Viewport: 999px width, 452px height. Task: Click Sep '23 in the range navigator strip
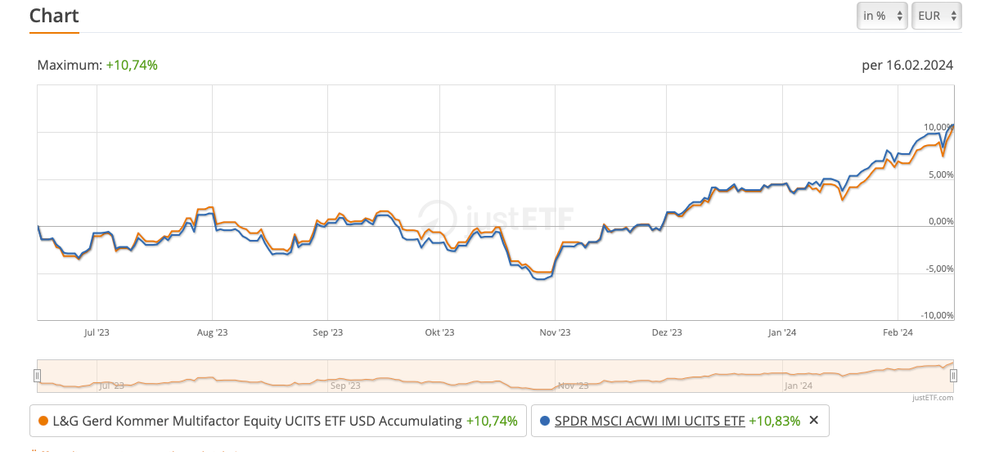point(343,384)
